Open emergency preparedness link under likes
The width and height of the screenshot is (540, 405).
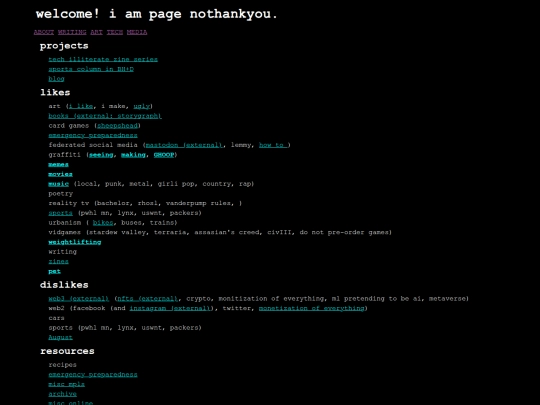pyautogui.click(x=93, y=135)
